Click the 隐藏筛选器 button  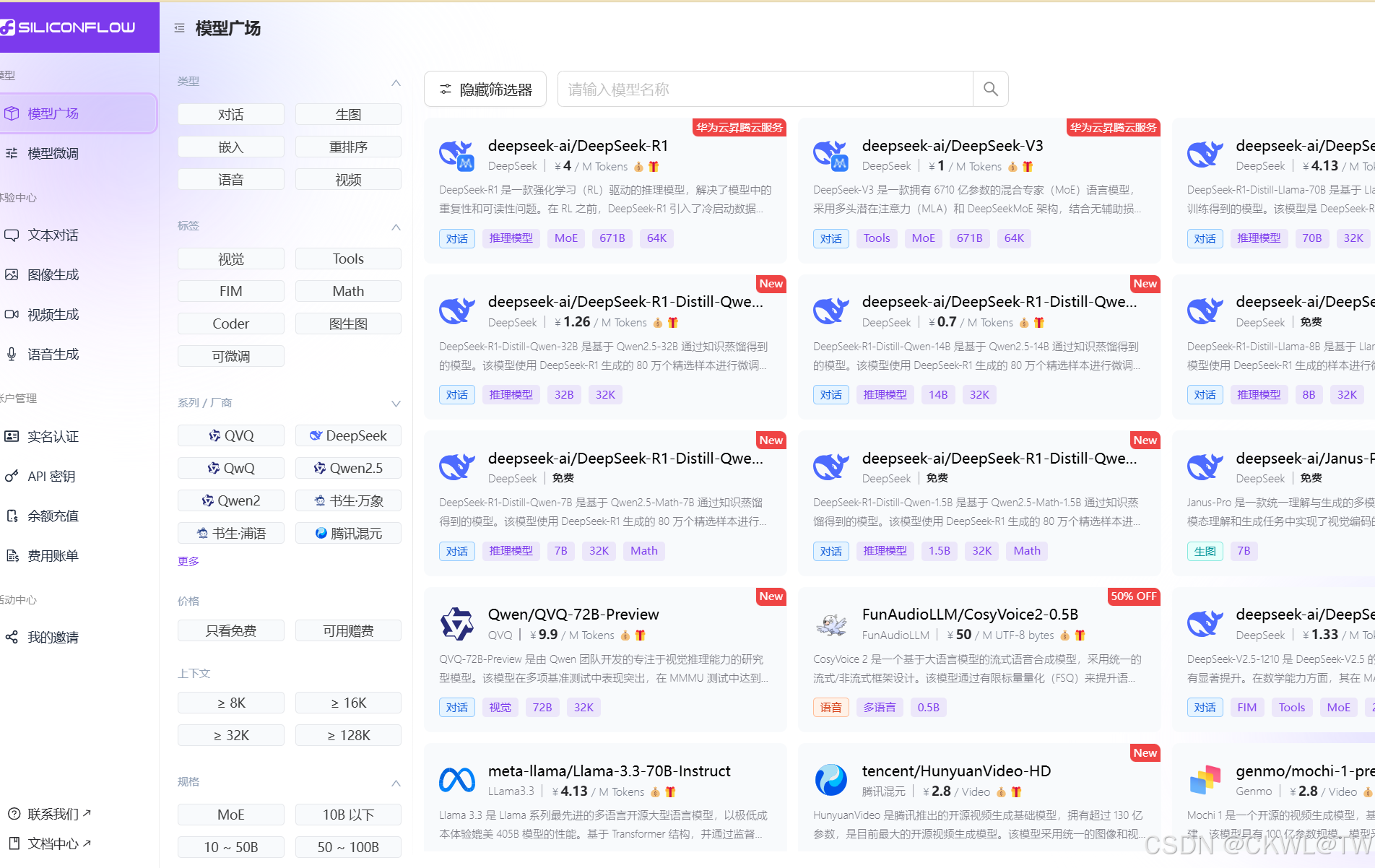(485, 89)
